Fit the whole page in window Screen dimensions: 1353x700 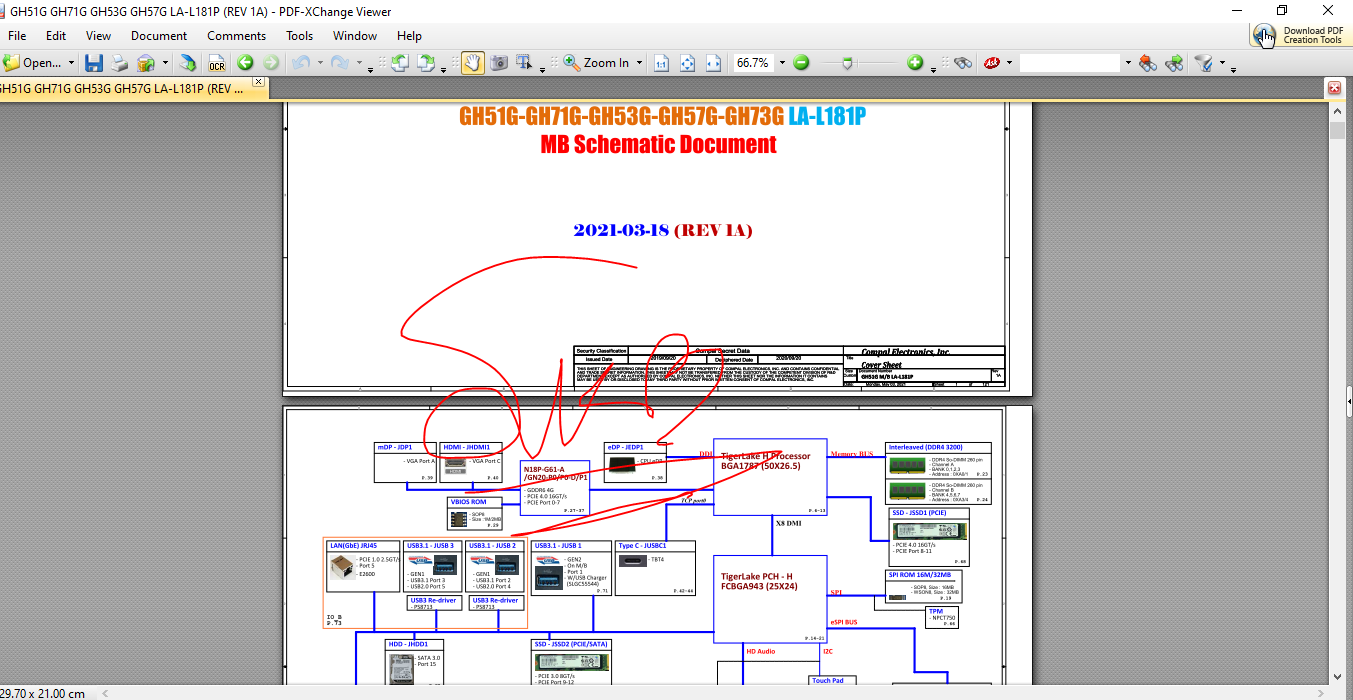coord(687,63)
